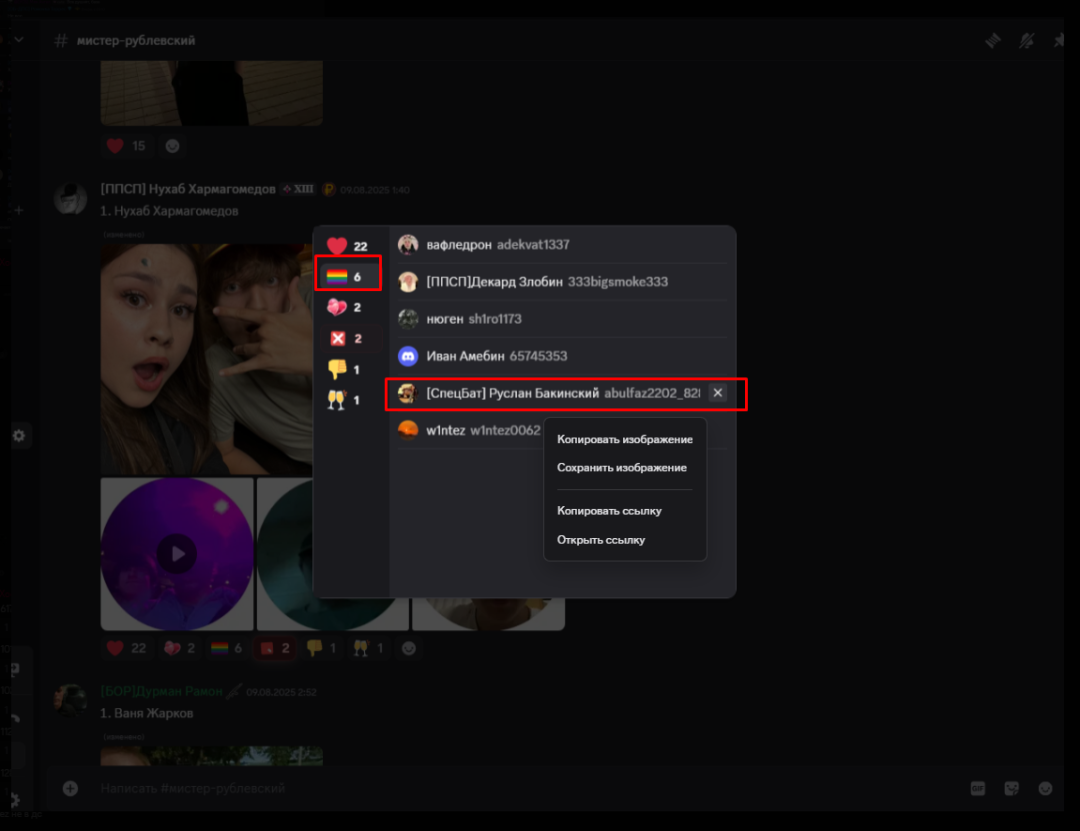Click channel name мистер-рублевский in header
The width and height of the screenshot is (1080, 831).
click(136, 41)
